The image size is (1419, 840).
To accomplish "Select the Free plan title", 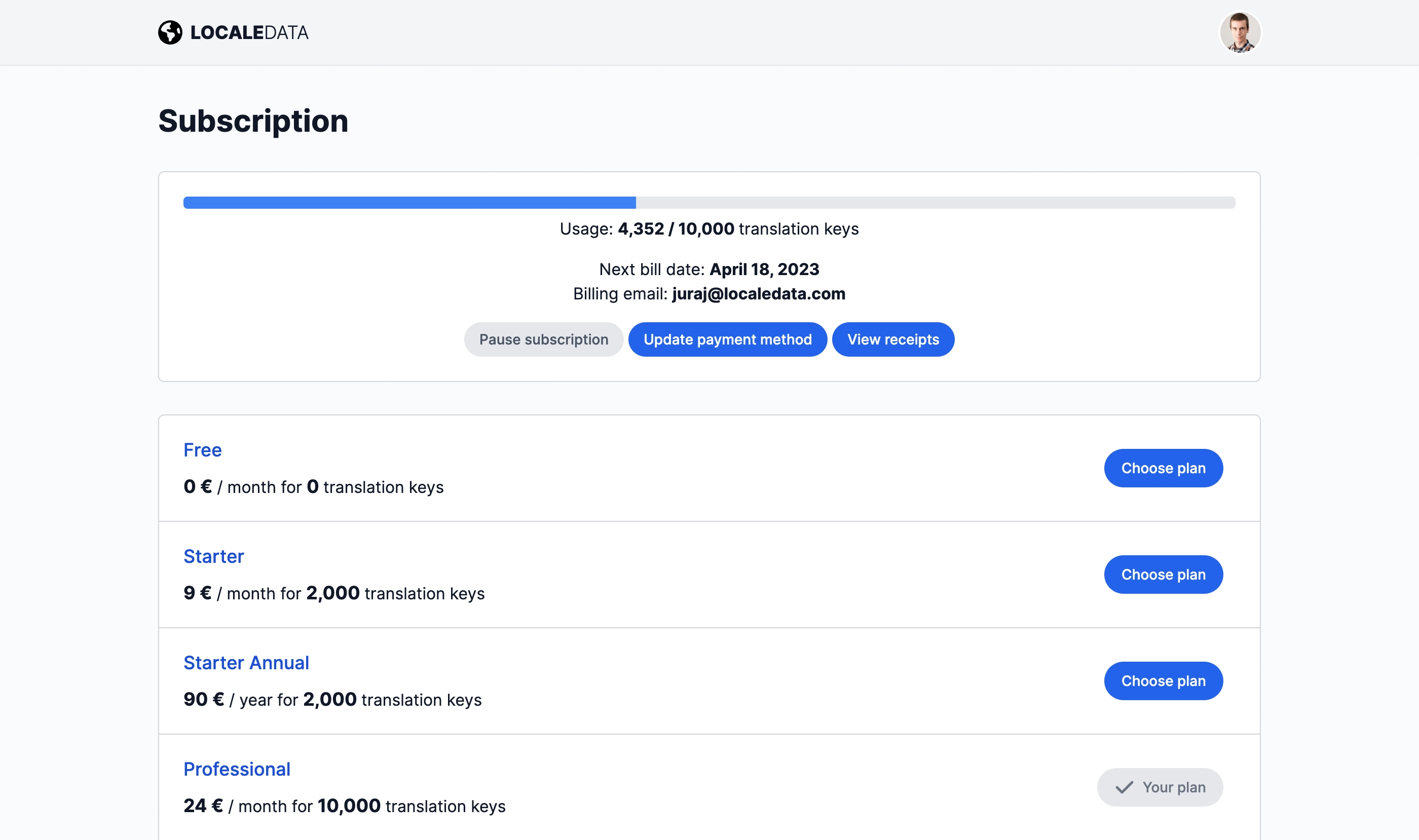I will click(x=203, y=450).
